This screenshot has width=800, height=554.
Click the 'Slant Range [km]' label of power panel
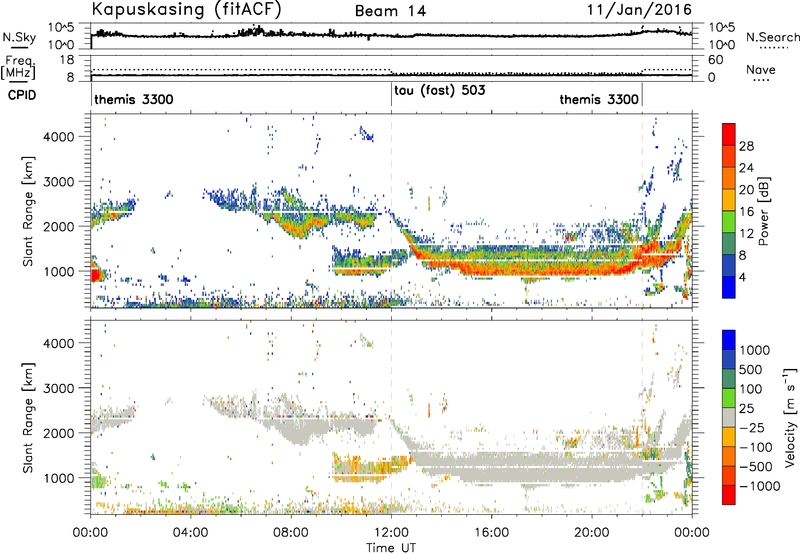(28, 211)
